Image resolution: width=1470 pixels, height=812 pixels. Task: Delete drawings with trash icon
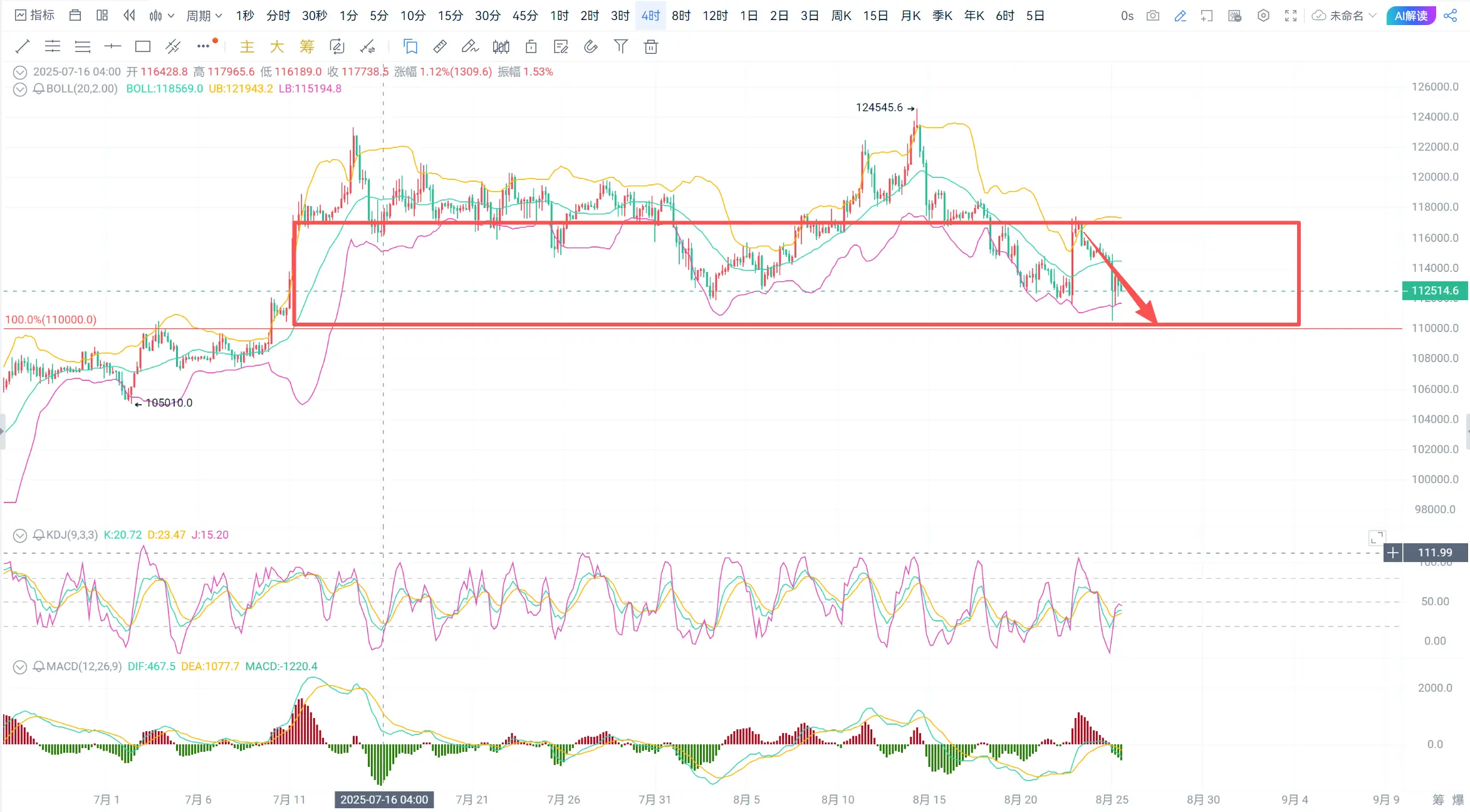tap(651, 46)
